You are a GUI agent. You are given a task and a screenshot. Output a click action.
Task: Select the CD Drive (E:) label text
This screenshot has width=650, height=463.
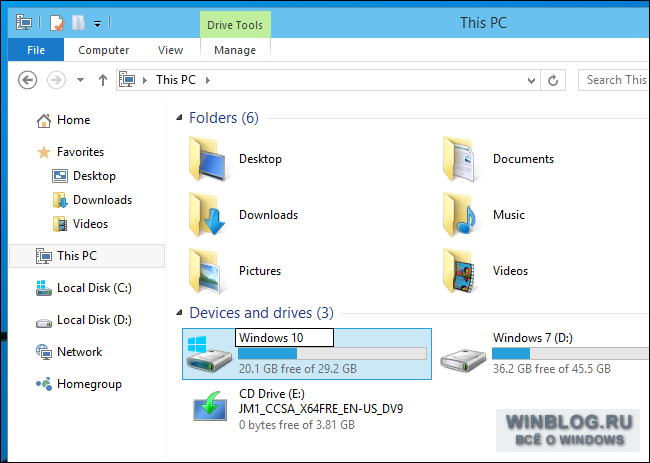272,394
